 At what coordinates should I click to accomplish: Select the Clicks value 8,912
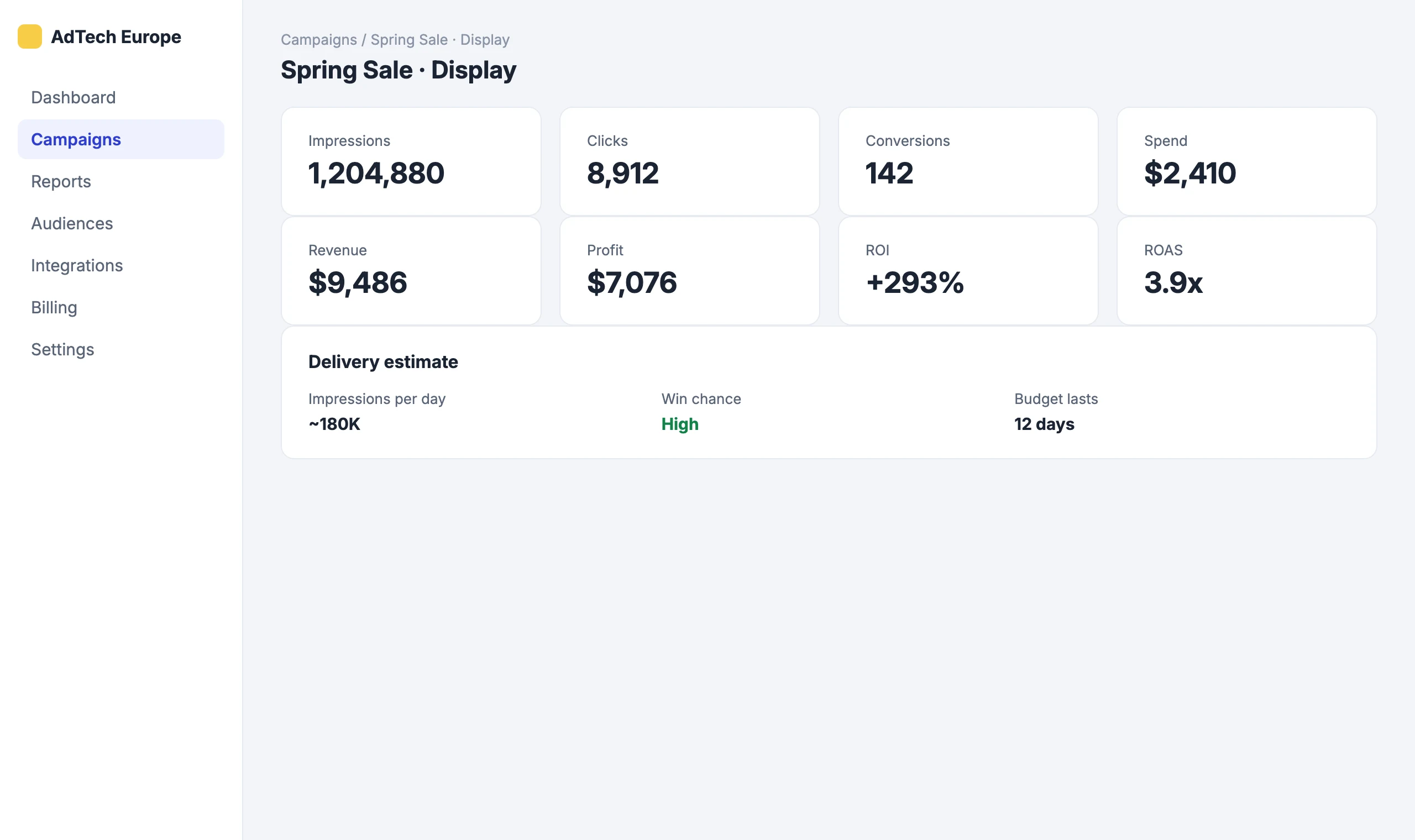click(x=622, y=172)
